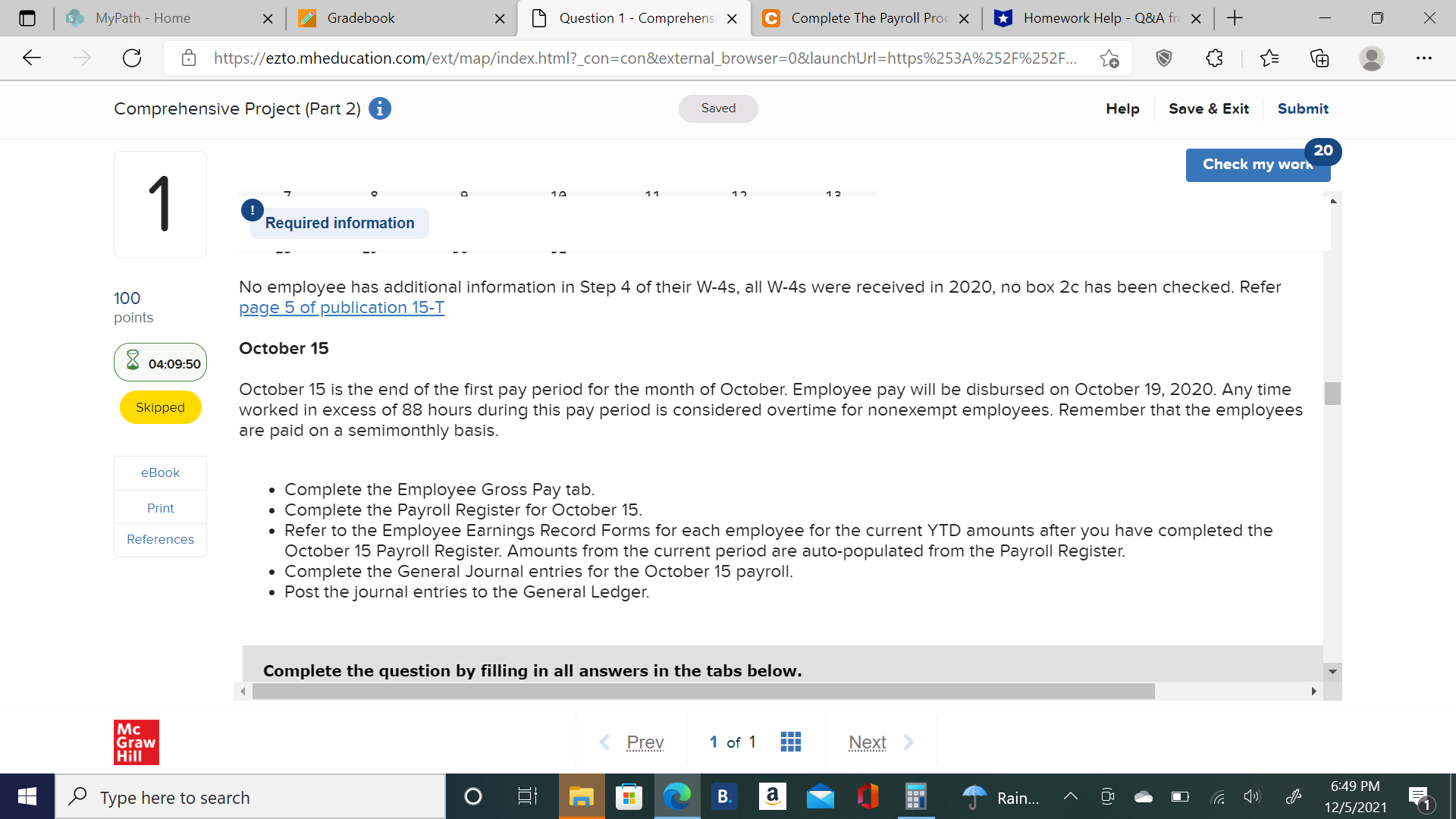
Task: Reload the page with the refresh icon
Action: click(x=132, y=58)
